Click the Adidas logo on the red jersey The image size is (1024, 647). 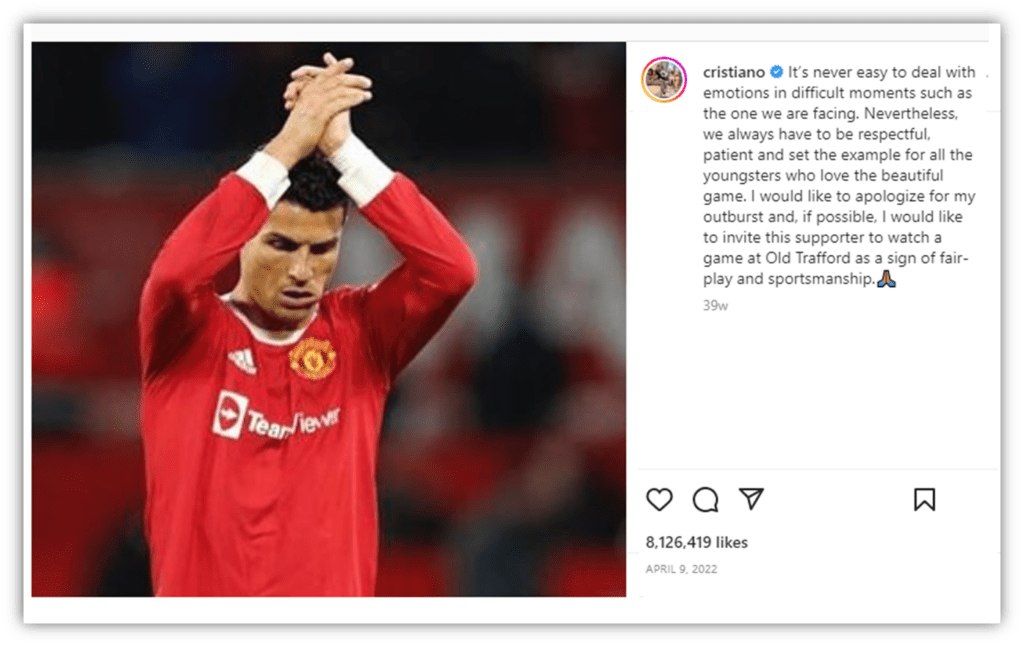point(242,361)
